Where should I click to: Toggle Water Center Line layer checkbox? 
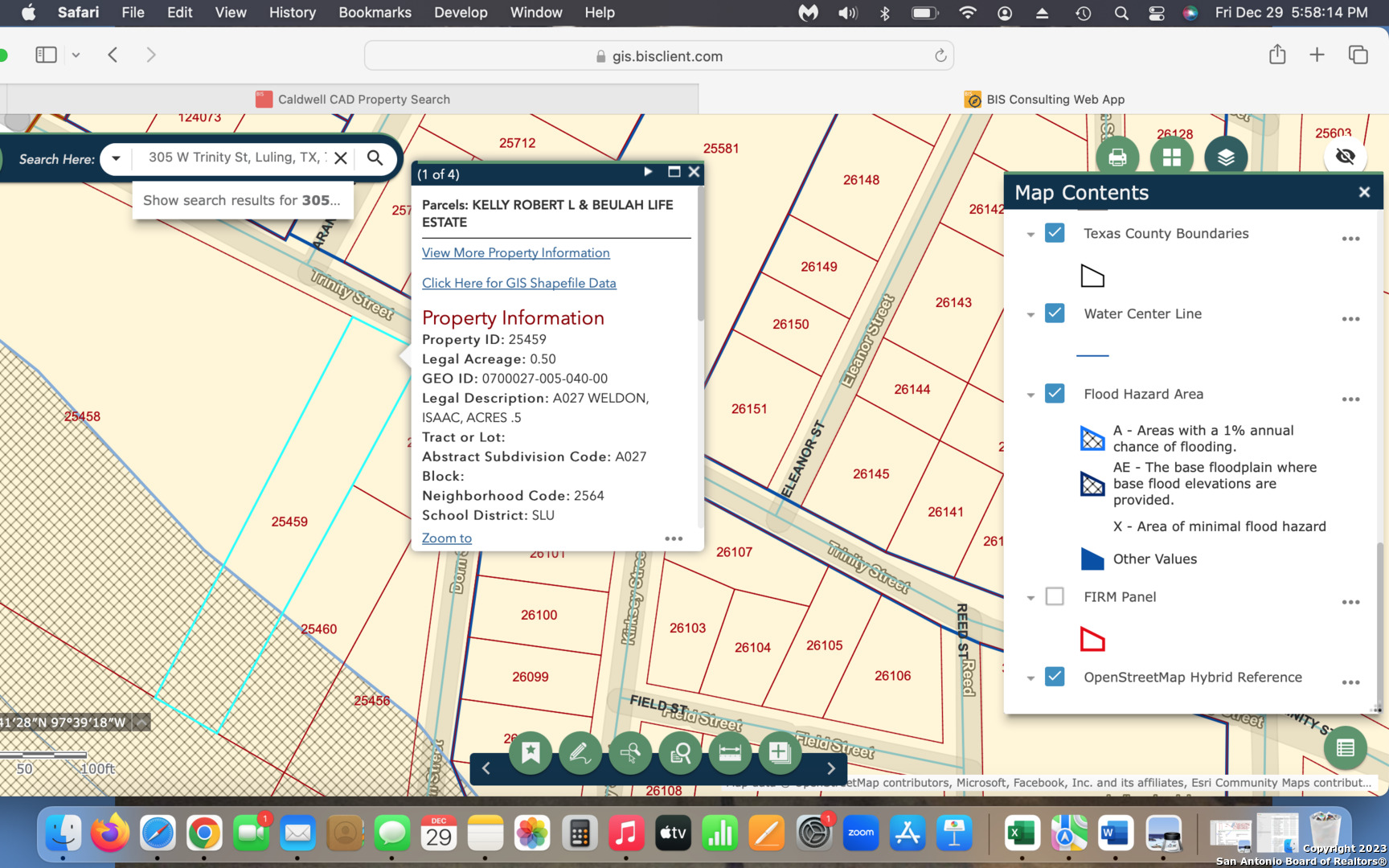[x=1055, y=313]
